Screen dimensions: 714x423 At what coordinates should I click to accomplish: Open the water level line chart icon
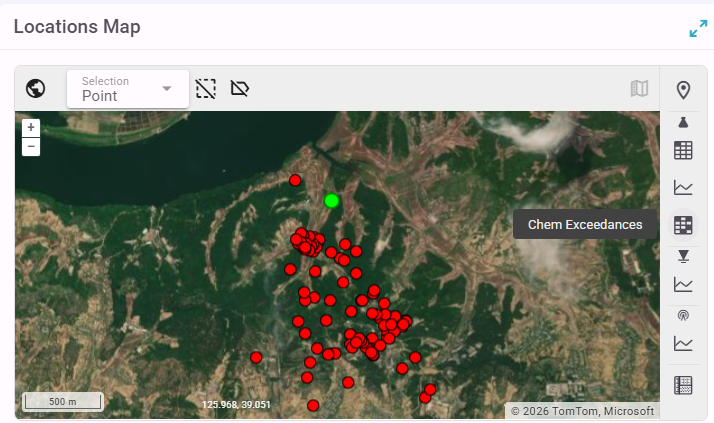coord(683,285)
